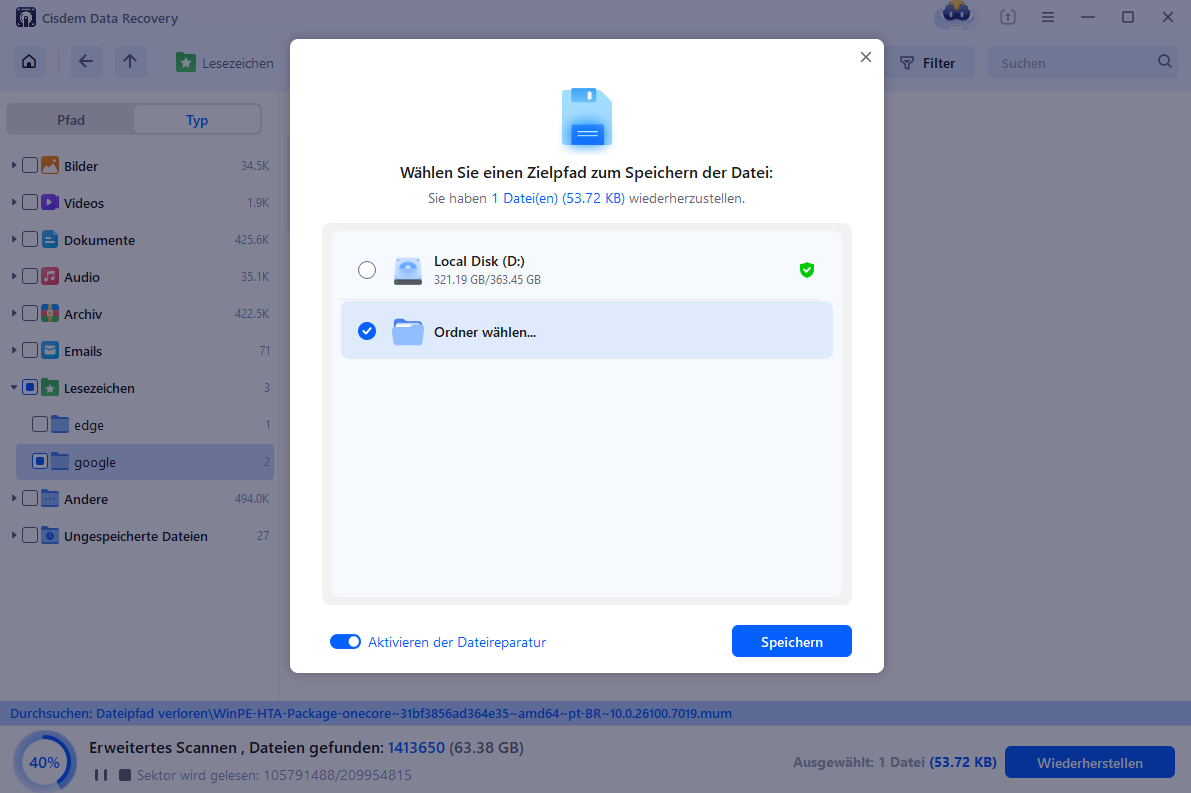Click the Wiederherstellen button
1191x793 pixels.
point(1089,762)
